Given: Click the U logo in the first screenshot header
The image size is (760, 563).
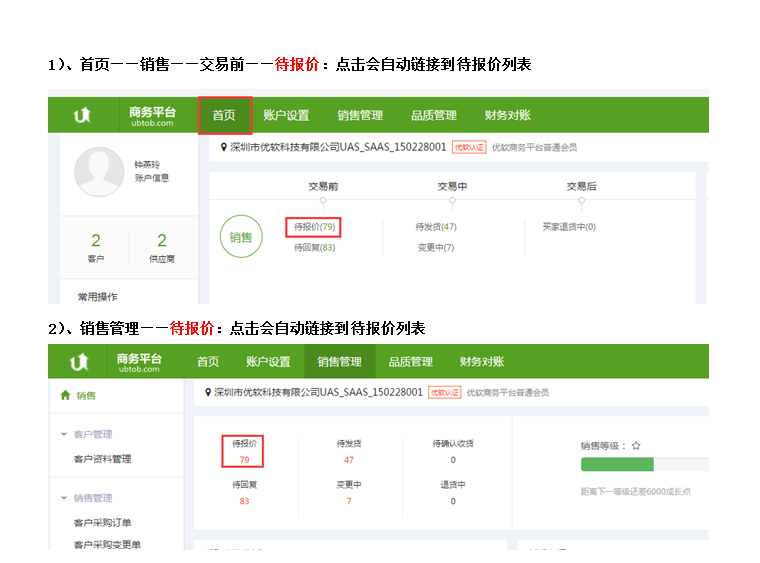Looking at the screenshot, I should (x=82, y=115).
